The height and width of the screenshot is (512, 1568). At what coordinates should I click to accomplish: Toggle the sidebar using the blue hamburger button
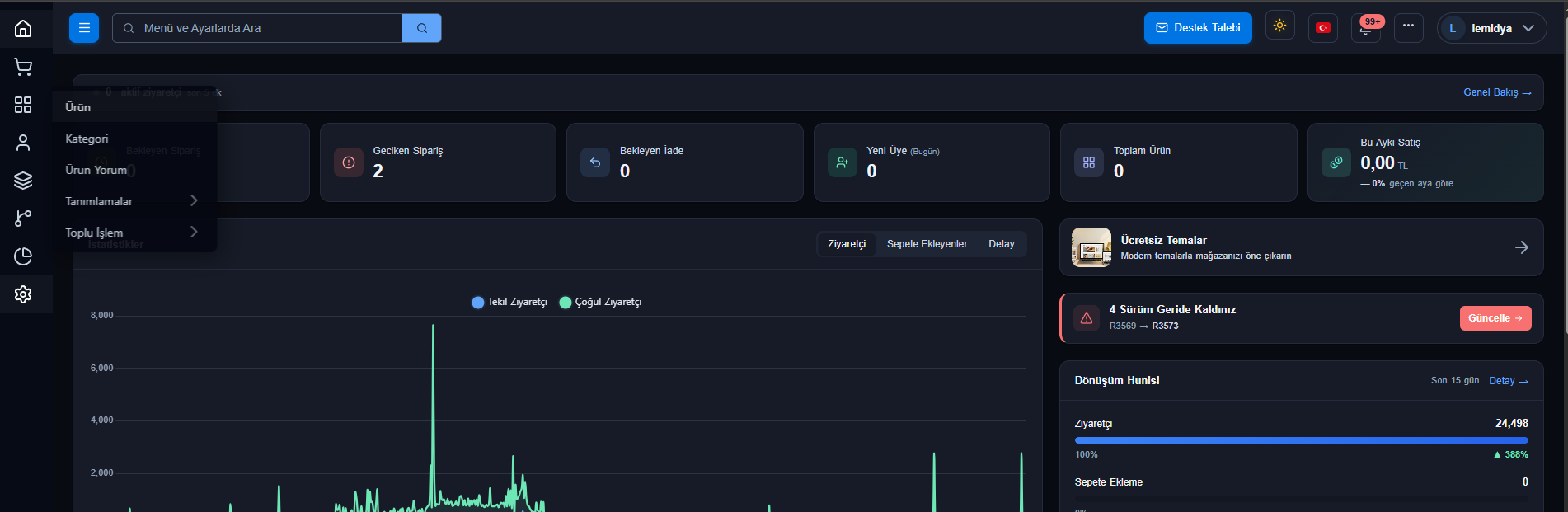[x=84, y=28]
